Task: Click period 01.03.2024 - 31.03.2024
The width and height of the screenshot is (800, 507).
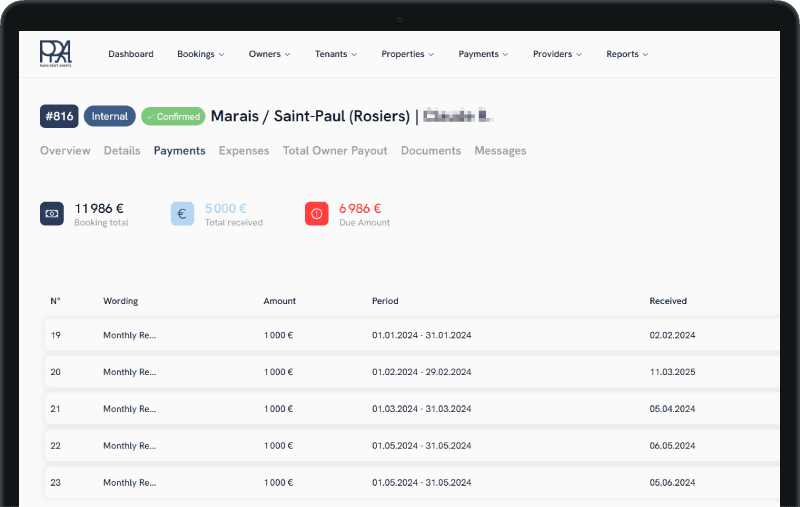Action: click(x=421, y=409)
